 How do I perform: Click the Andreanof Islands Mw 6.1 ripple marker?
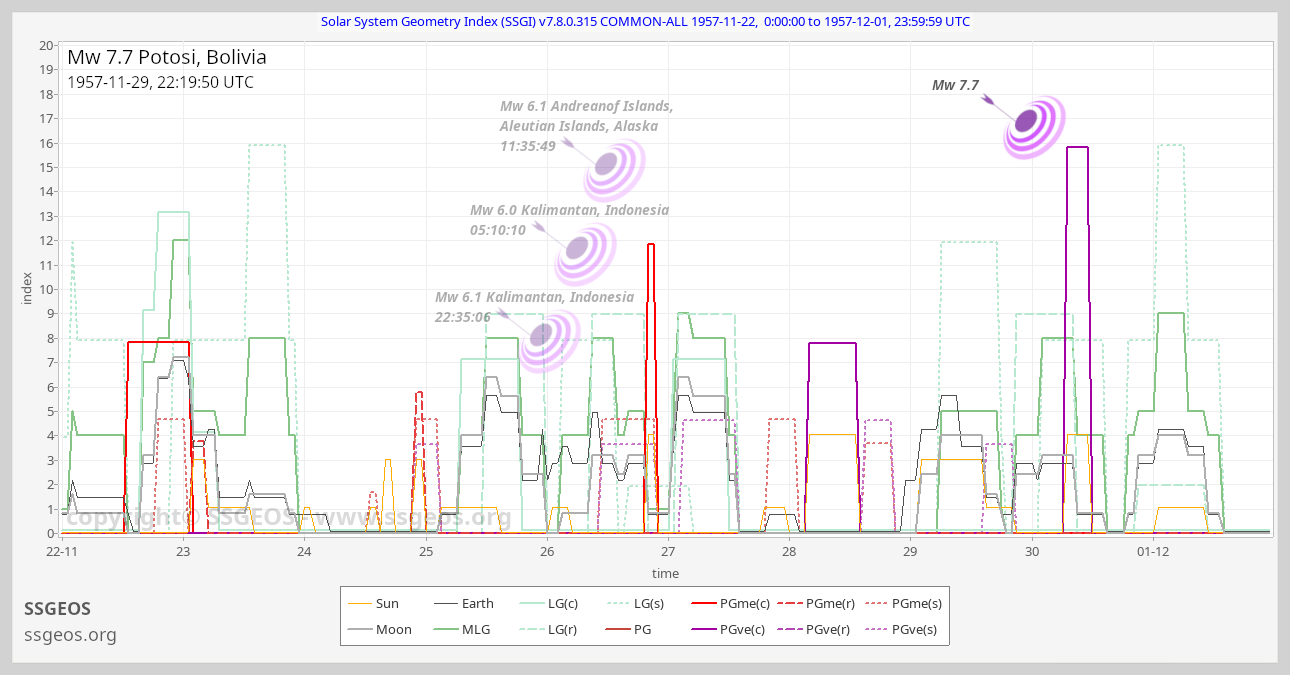click(x=614, y=171)
